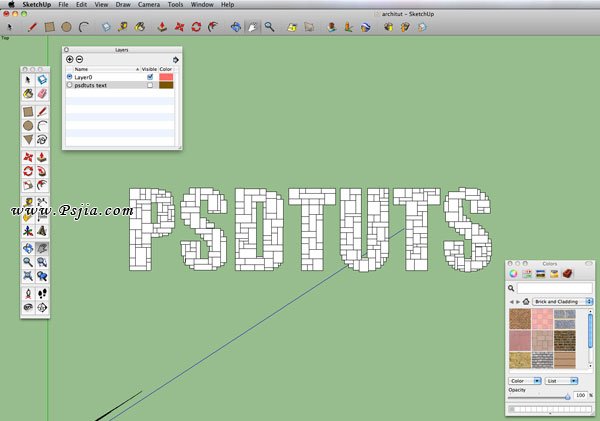Select the Circle tool in top toolbar
This screenshot has width=600, height=421.
click(66, 27)
